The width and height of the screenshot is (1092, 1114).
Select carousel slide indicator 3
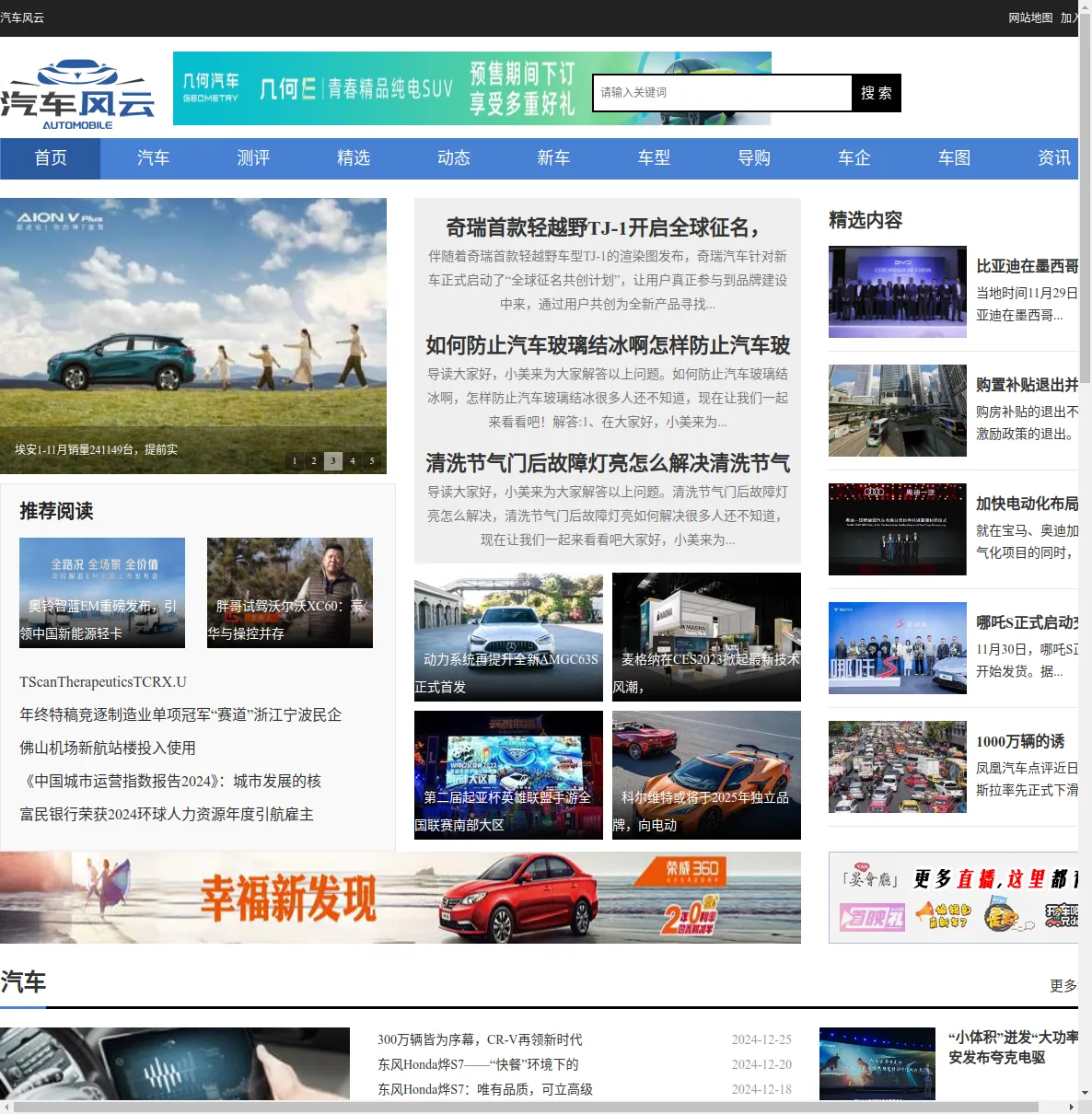click(x=333, y=460)
